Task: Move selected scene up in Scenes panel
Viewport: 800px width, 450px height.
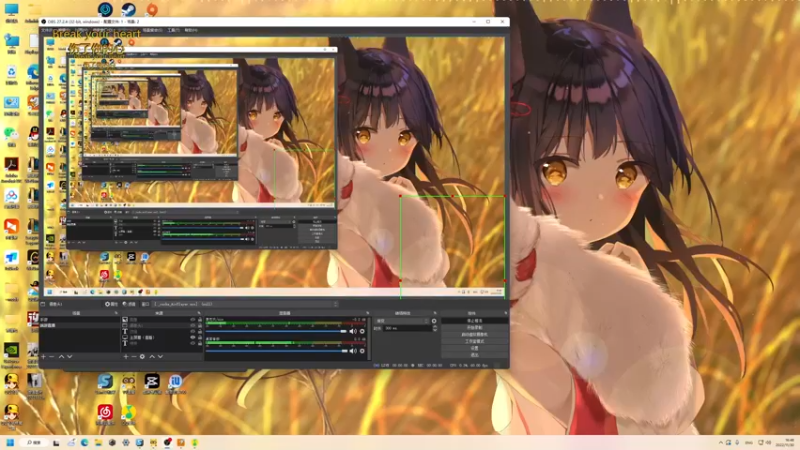Action: point(61,357)
